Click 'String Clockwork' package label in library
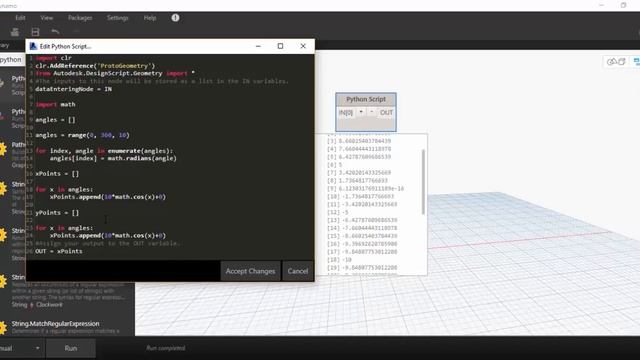 pyautogui.click(x=37, y=305)
